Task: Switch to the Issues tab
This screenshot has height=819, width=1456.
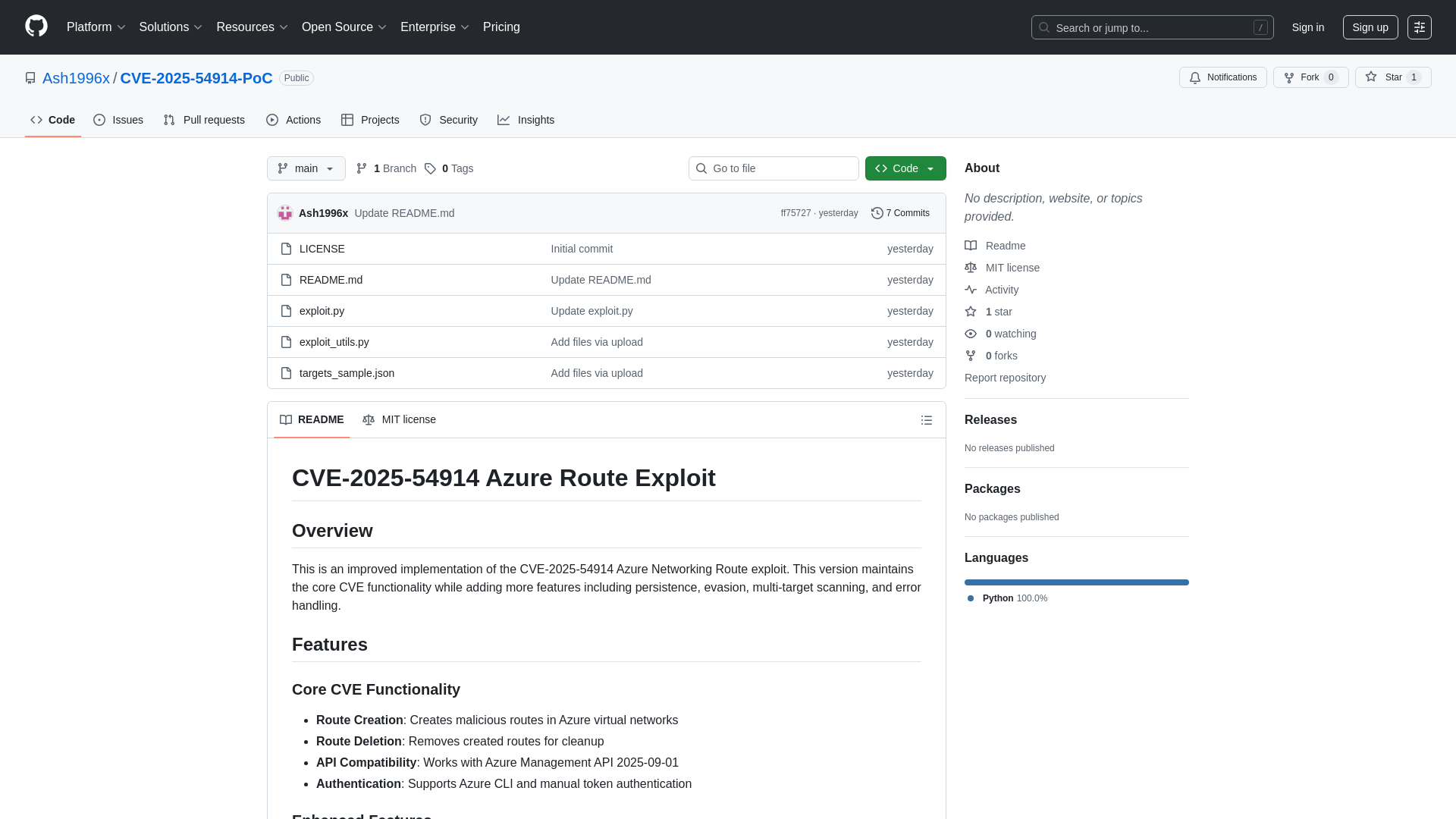Action: 118,120
